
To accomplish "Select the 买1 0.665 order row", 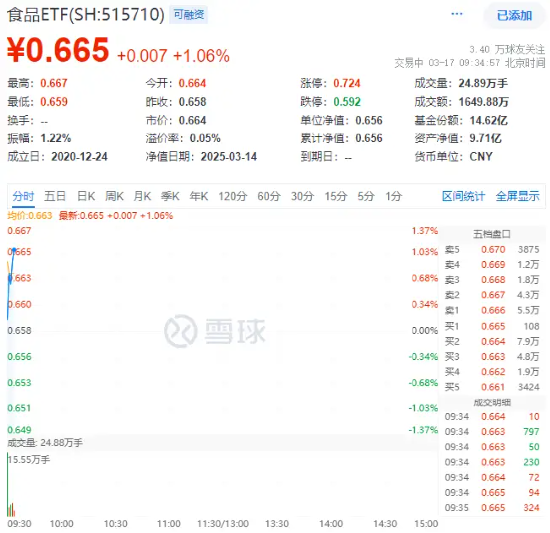I will coord(492,326).
